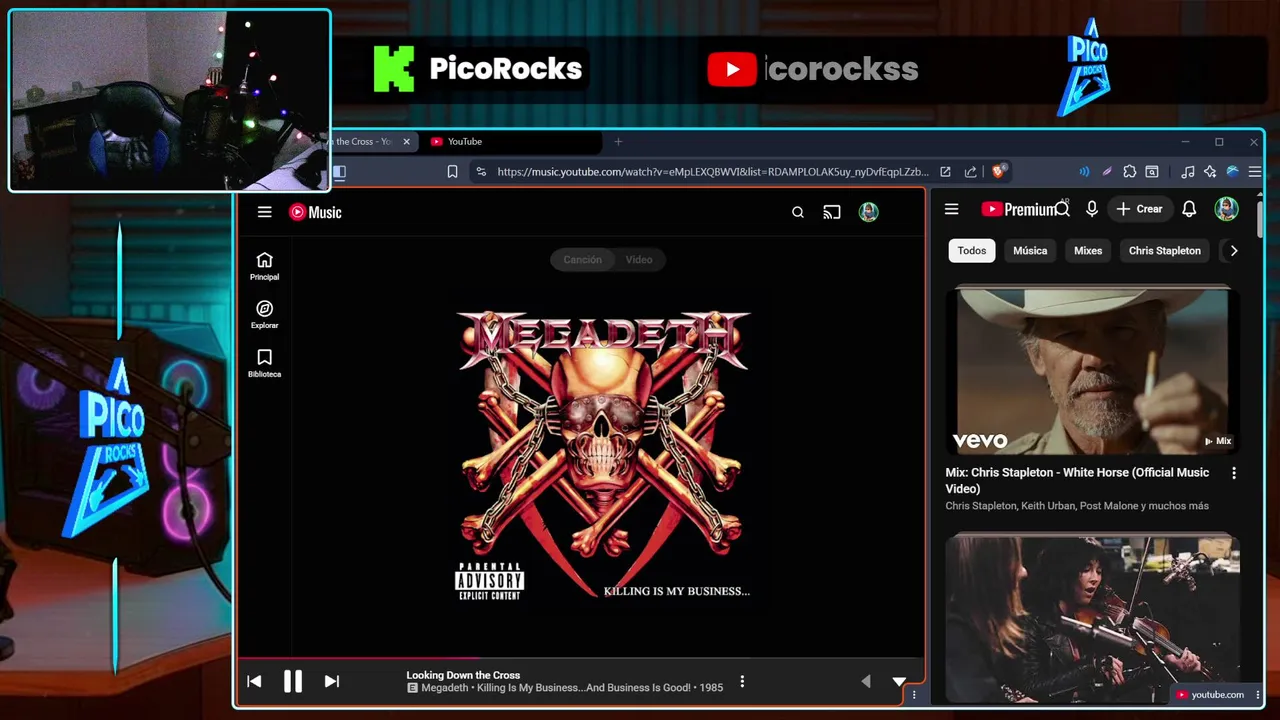Select the Todos filter chip

point(972,251)
